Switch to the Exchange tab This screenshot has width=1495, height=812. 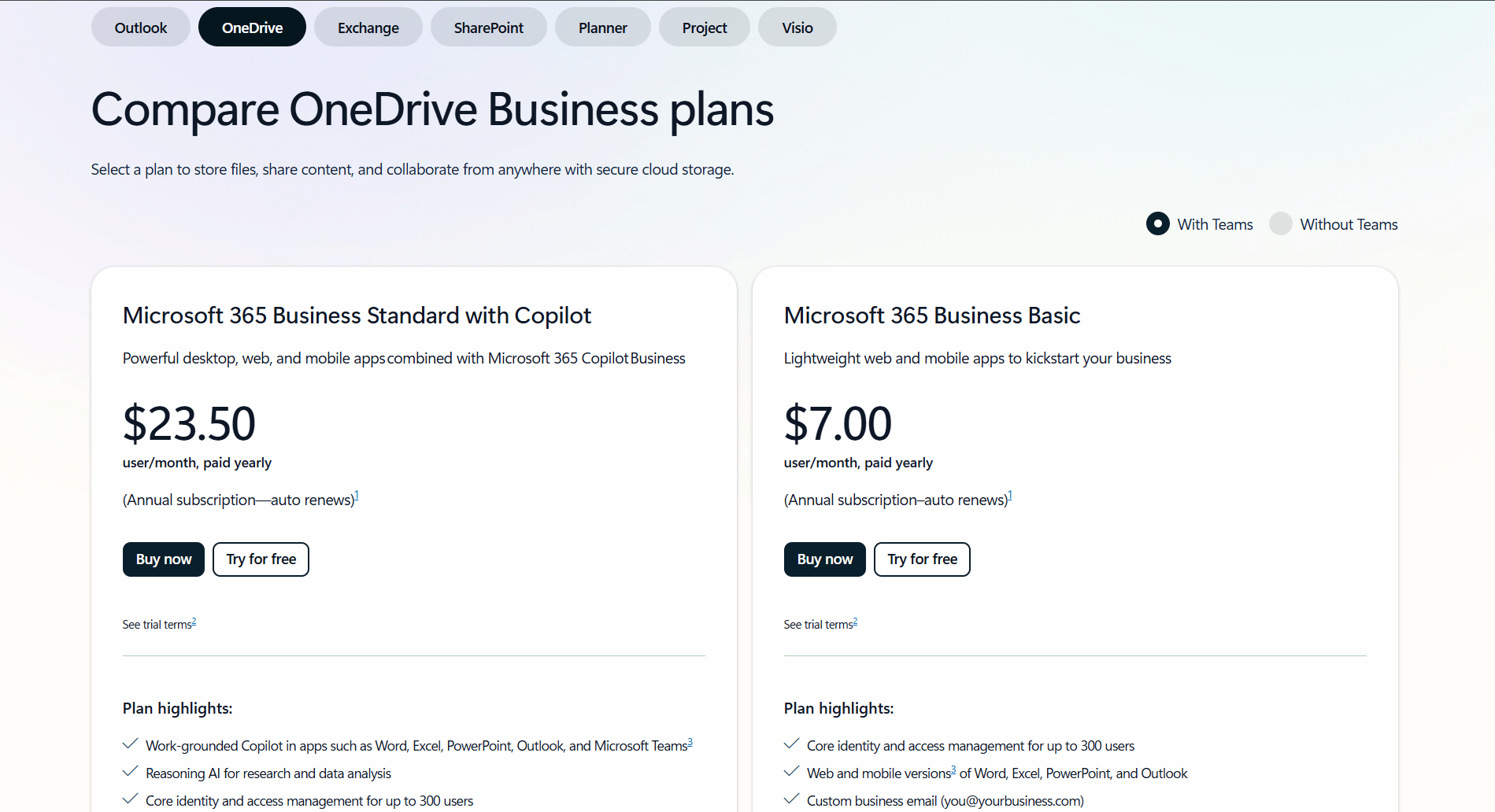click(x=368, y=28)
